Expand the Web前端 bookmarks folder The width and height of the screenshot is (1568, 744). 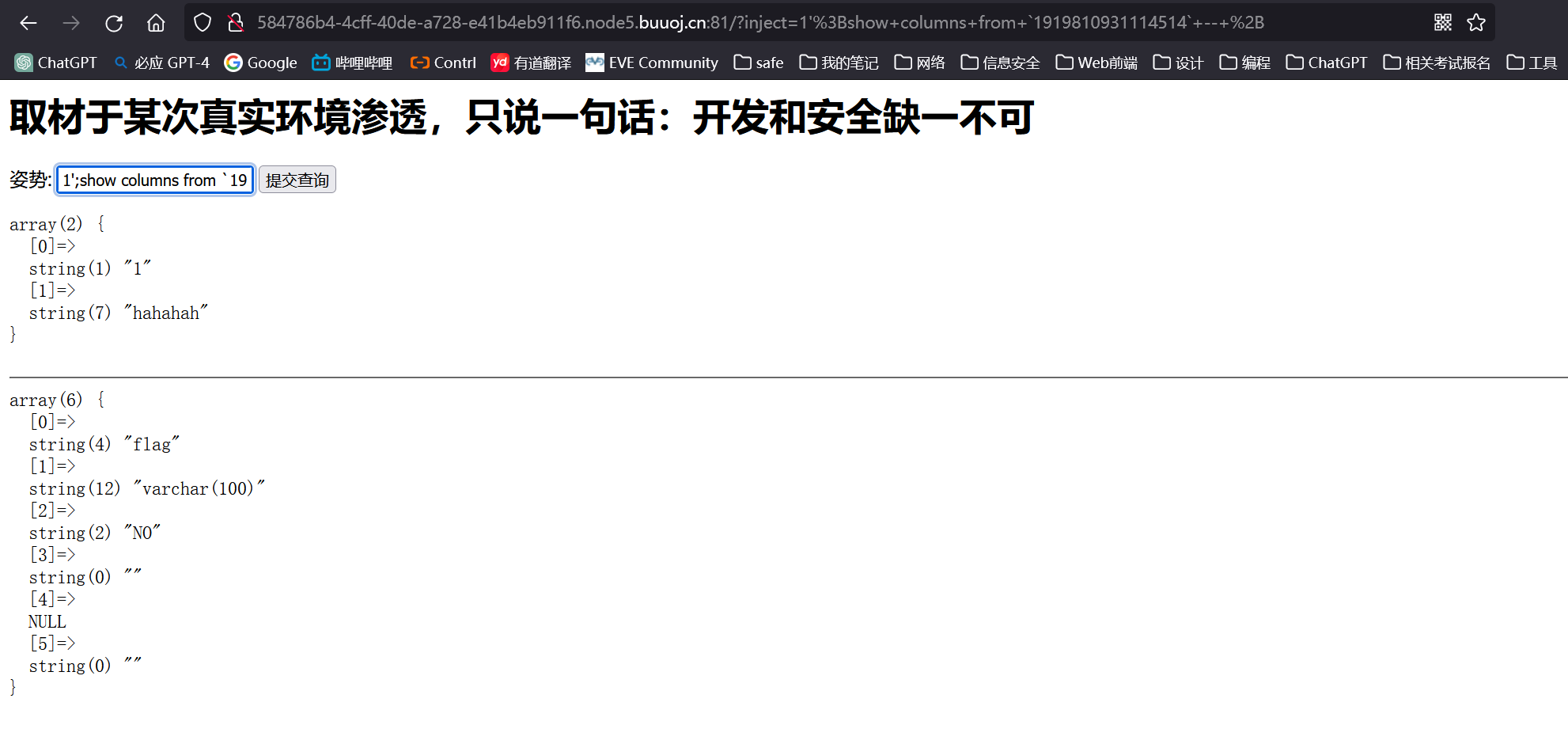point(1096,63)
